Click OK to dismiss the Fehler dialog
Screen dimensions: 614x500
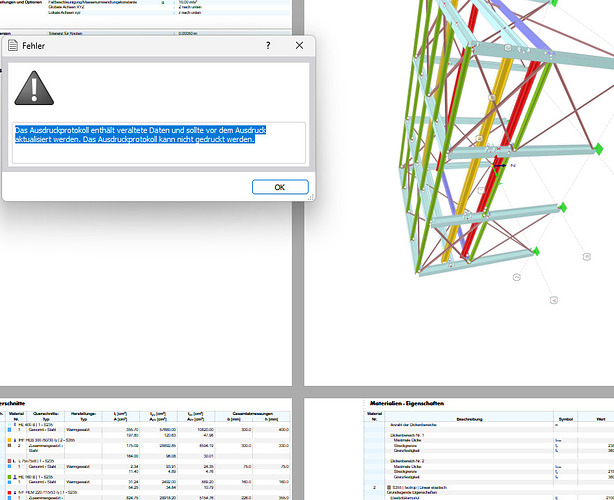coord(279,187)
